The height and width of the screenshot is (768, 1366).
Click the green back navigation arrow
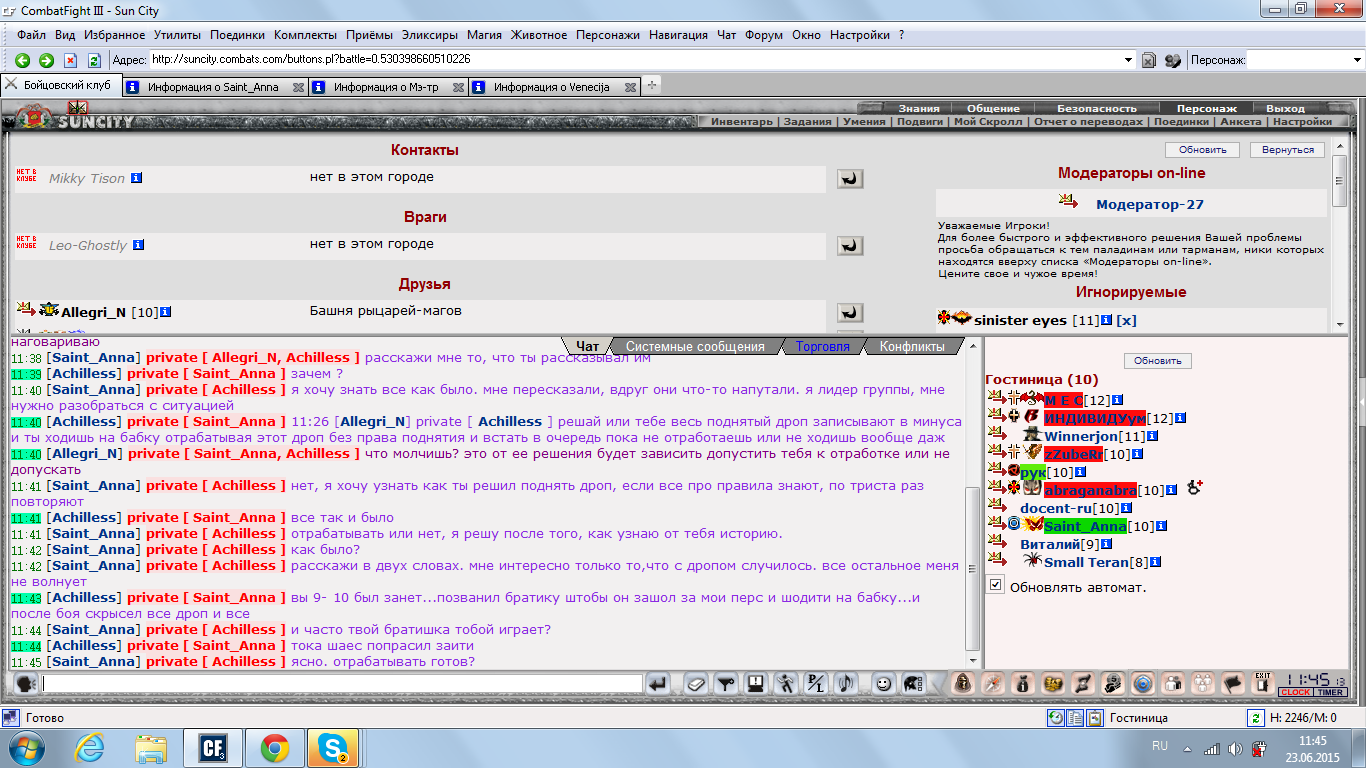[x=22, y=60]
